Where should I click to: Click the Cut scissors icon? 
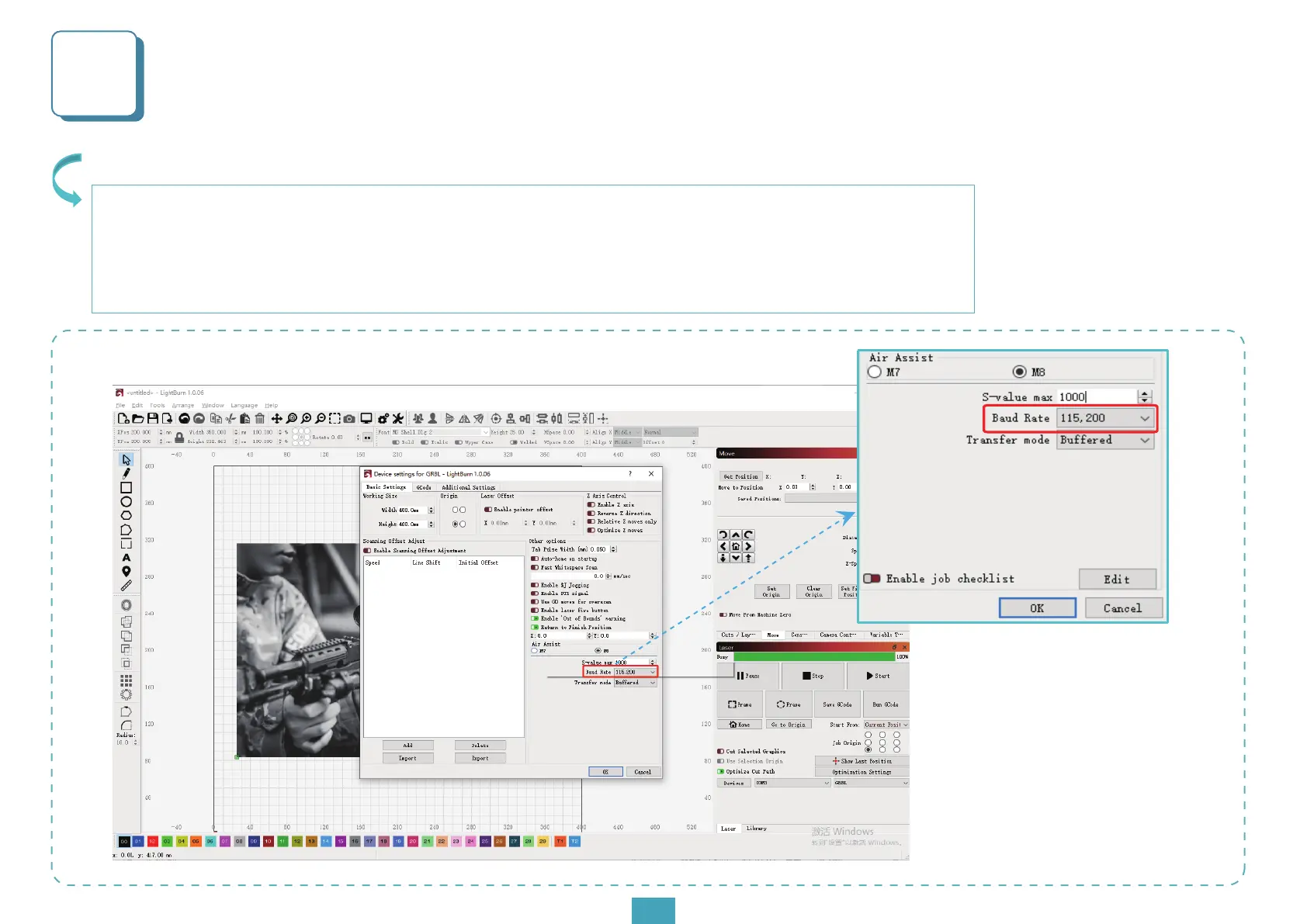pos(231,418)
